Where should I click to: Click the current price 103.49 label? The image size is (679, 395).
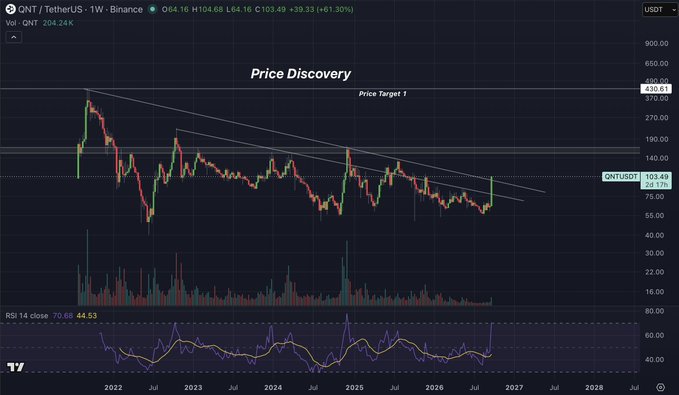656,176
